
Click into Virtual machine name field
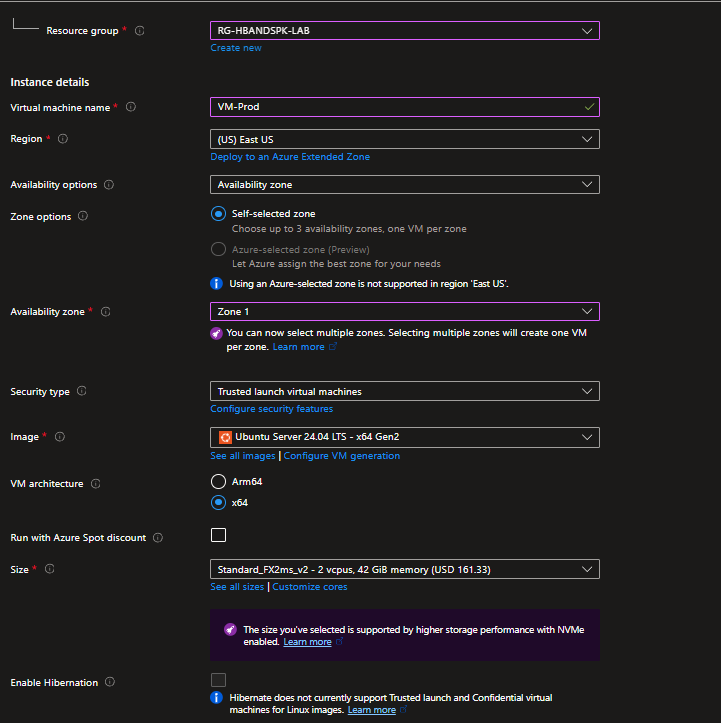[405, 107]
